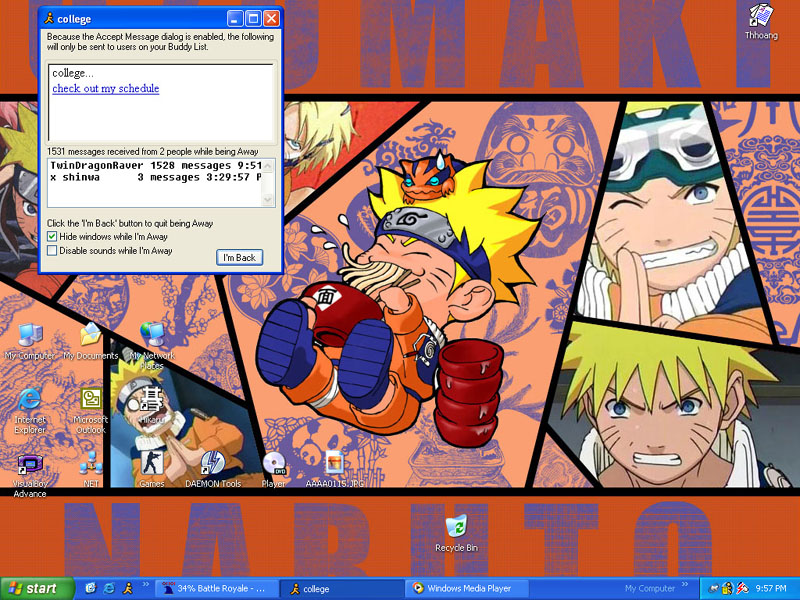Select the TwinDragonRaver 1528 messages row
This screenshot has height=600, width=800.
point(156,165)
